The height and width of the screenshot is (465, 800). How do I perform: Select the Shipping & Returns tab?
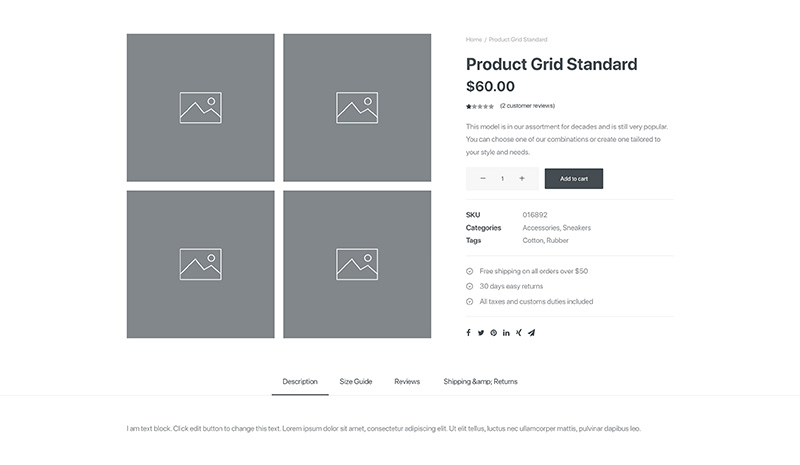pyautogui.click(x=480, y=382)
